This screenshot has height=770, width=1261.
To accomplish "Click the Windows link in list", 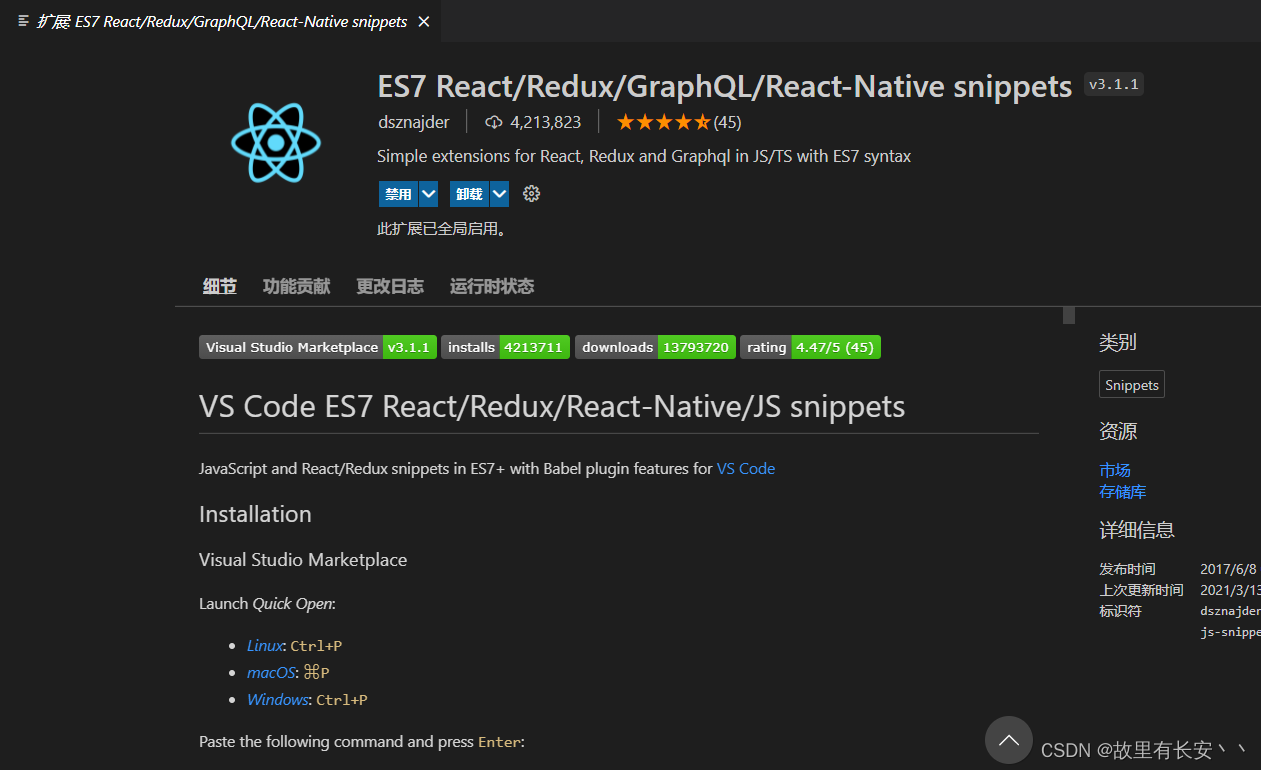I will click(278, 700).
